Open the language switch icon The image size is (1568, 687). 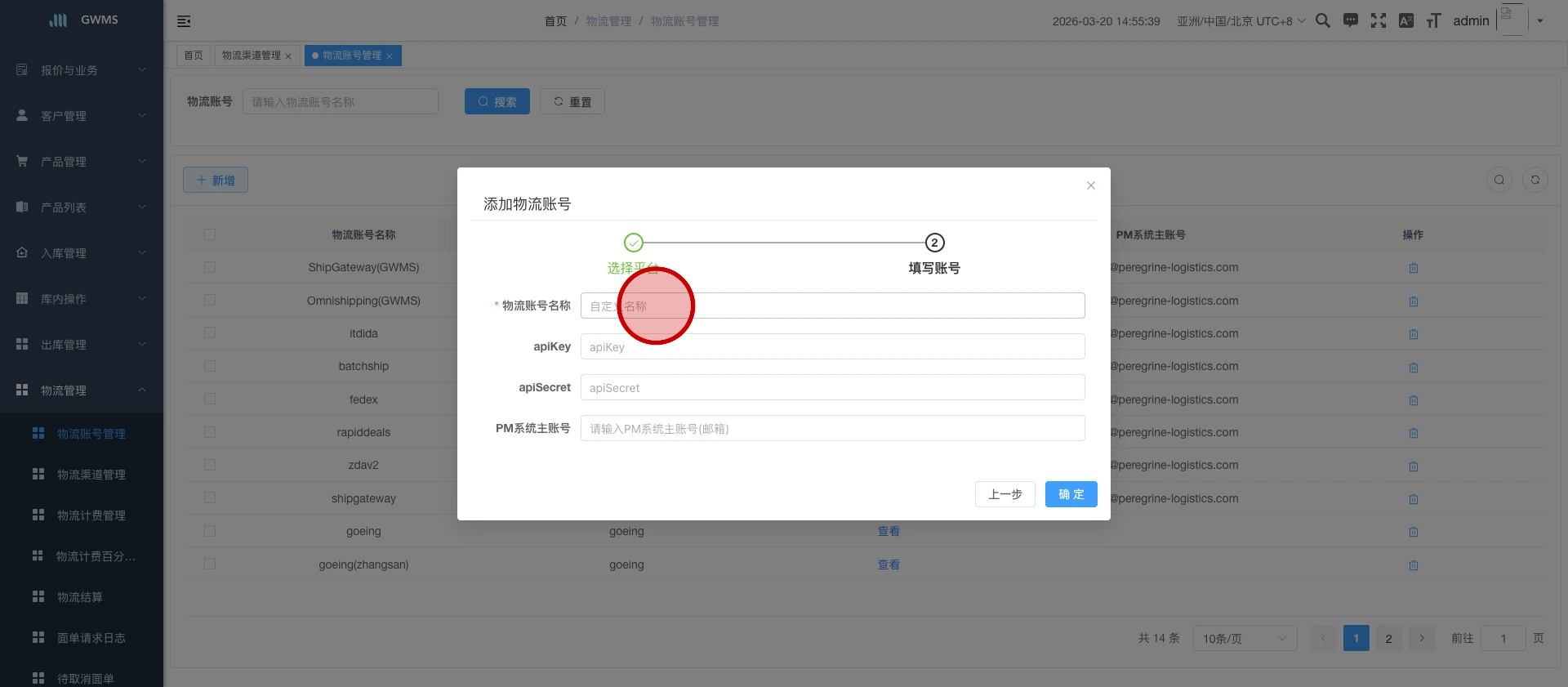tap(1406, 20)
